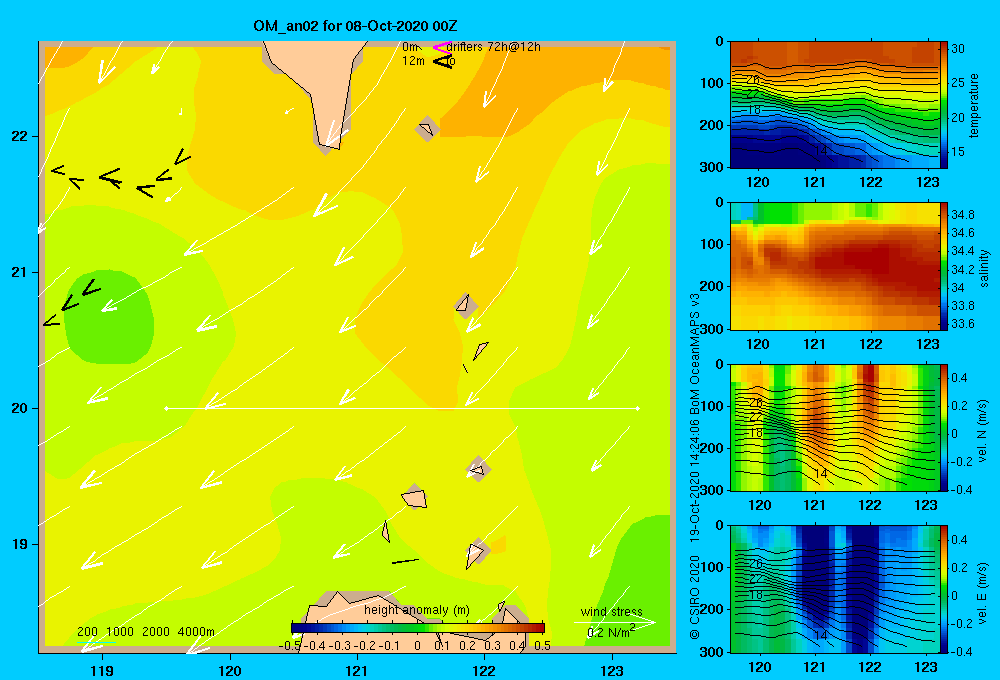Screen dimensions: 1000x680
Task: Click the '34.8' tick on the salinity scale
Action: [x=962, y=214]
